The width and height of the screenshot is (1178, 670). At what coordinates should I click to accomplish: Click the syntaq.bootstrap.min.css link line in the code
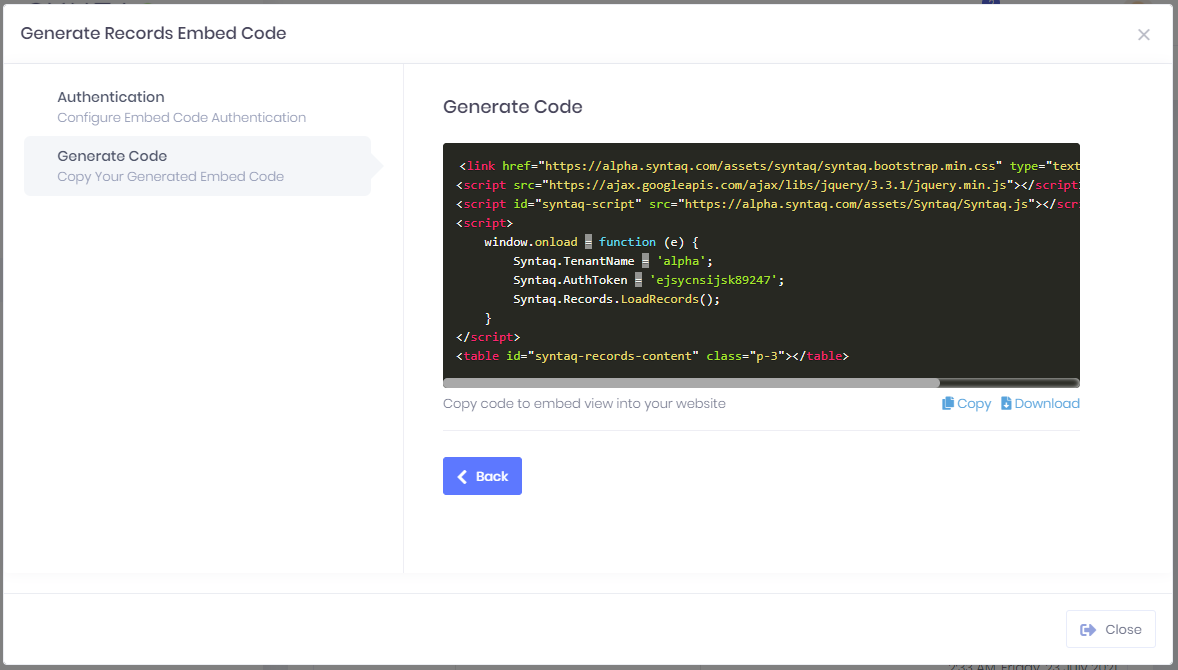[x=769, y=166]
